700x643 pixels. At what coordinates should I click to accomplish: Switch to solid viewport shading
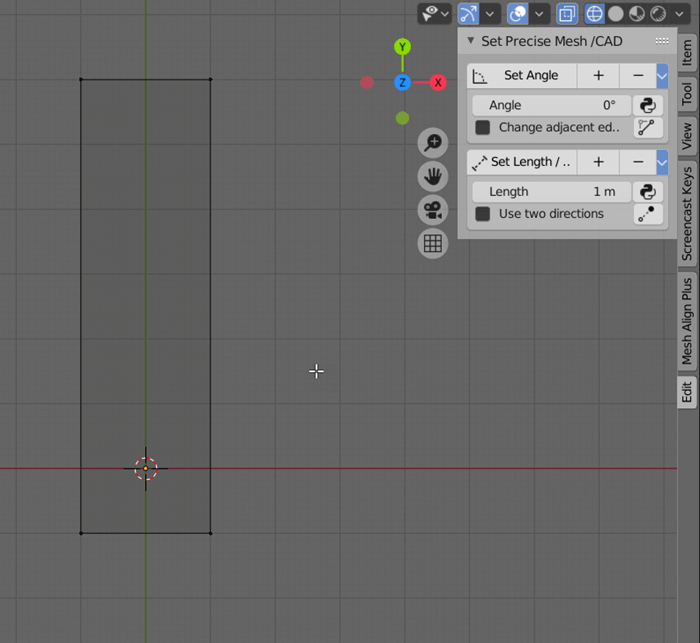[x=616, y=14]
